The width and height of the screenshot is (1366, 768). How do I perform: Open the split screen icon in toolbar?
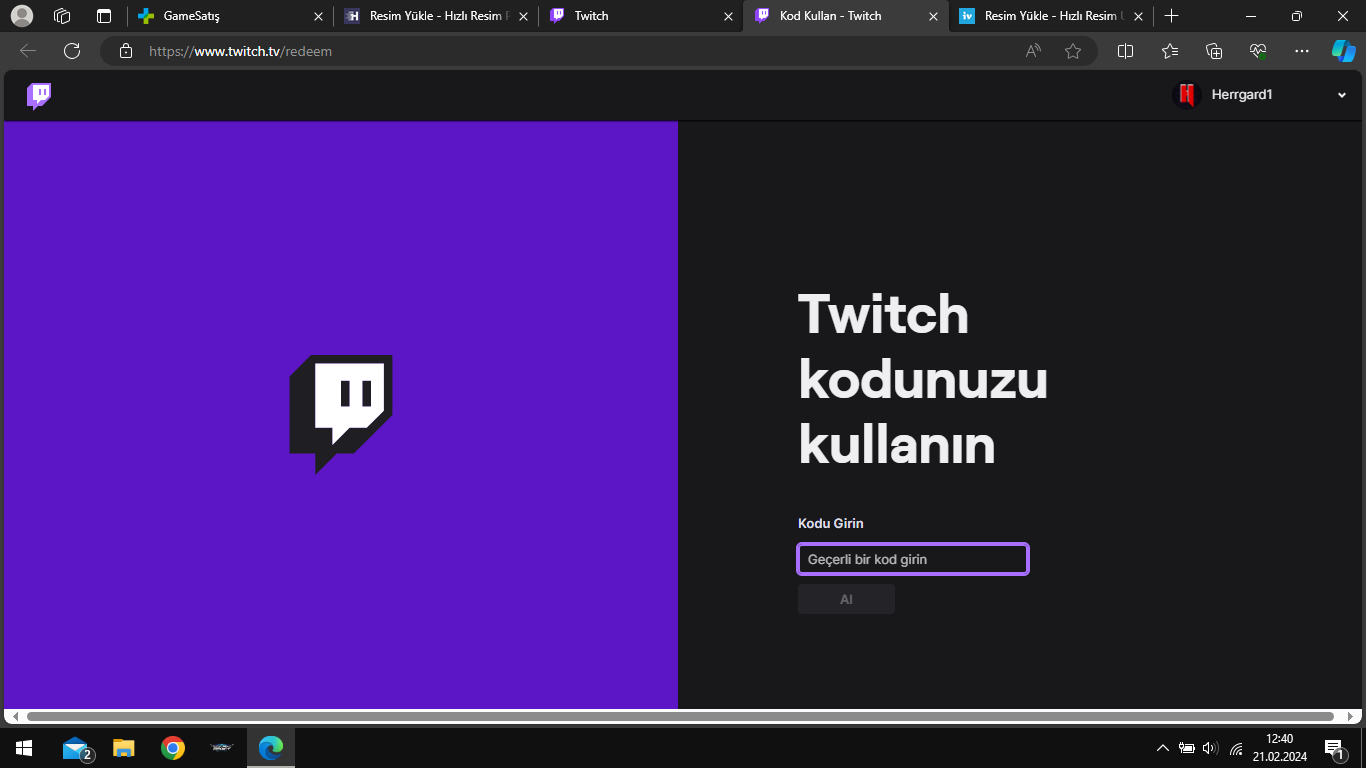click(1125, 51)
